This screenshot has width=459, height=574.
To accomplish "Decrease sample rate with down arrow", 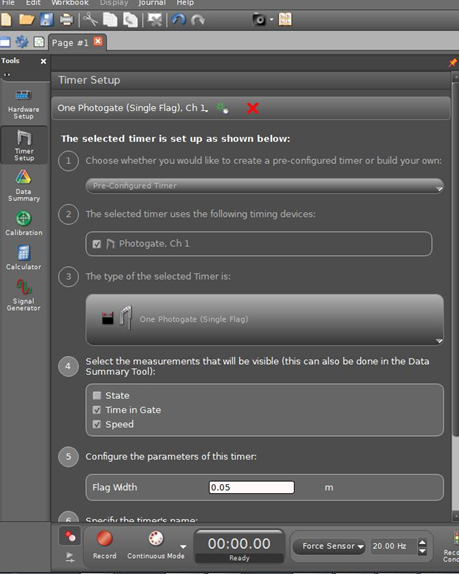I will (422, 551).
